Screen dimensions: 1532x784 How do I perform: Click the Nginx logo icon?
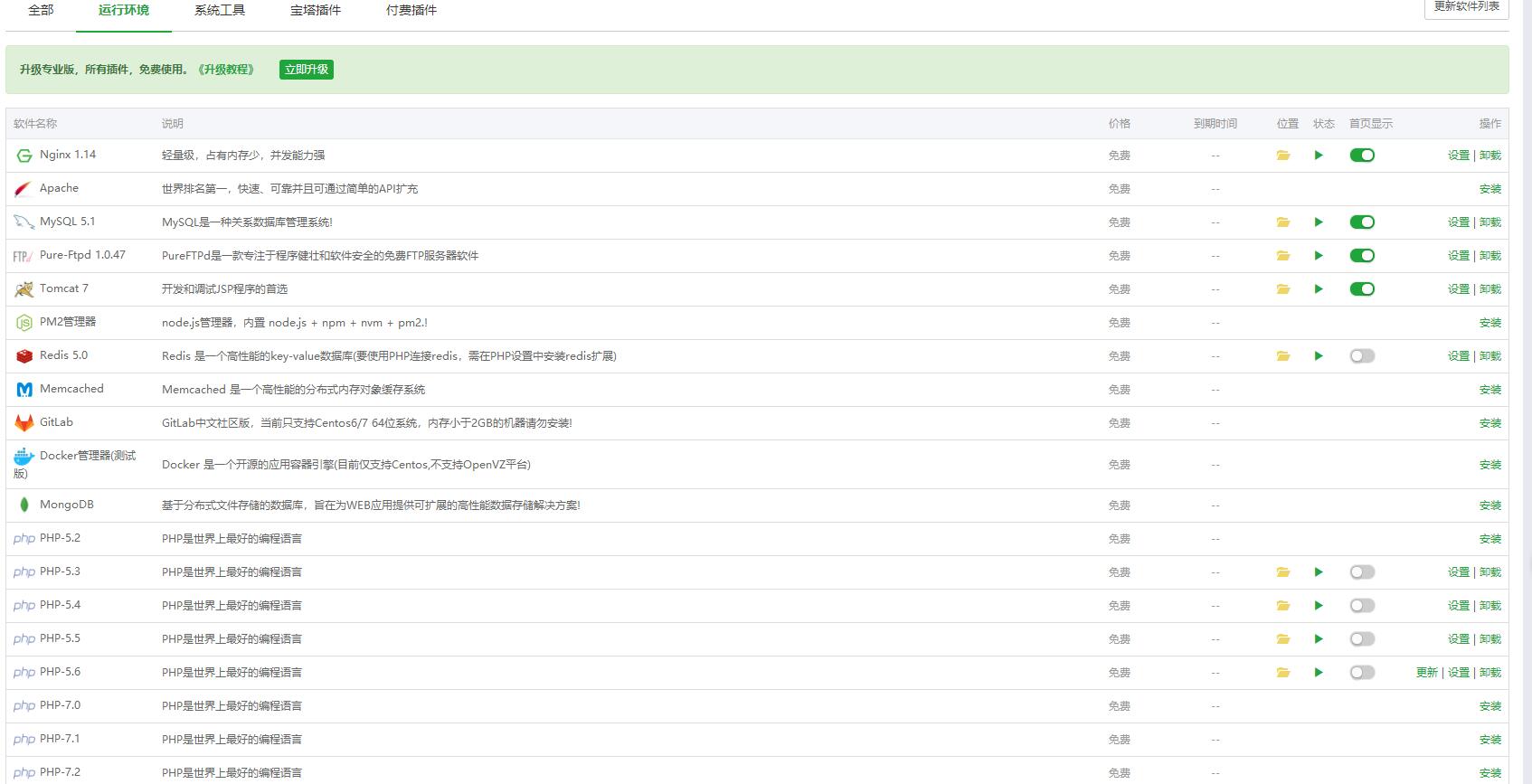24,156
